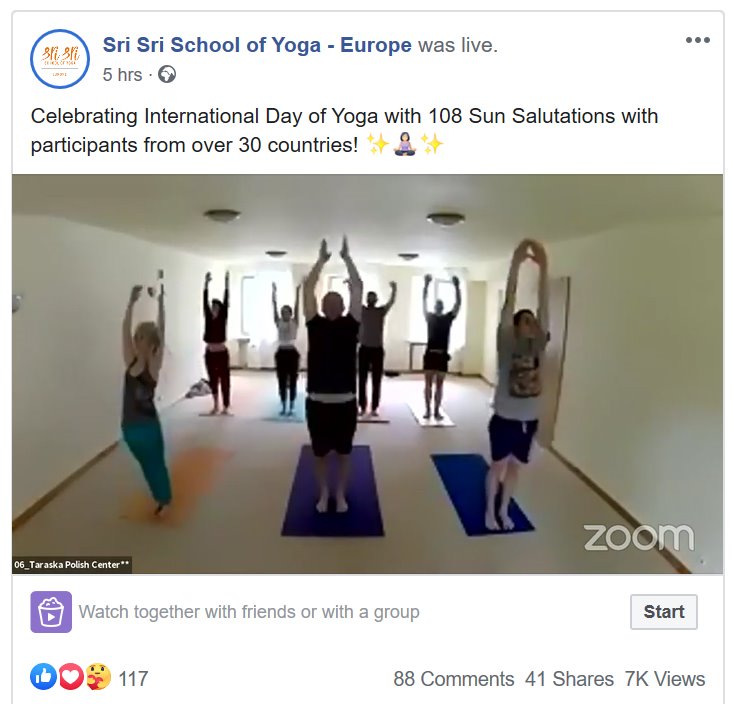This screenshot has width=733, height=704.
Task: Click the 7K Views count
Action: tap(665, 679)
